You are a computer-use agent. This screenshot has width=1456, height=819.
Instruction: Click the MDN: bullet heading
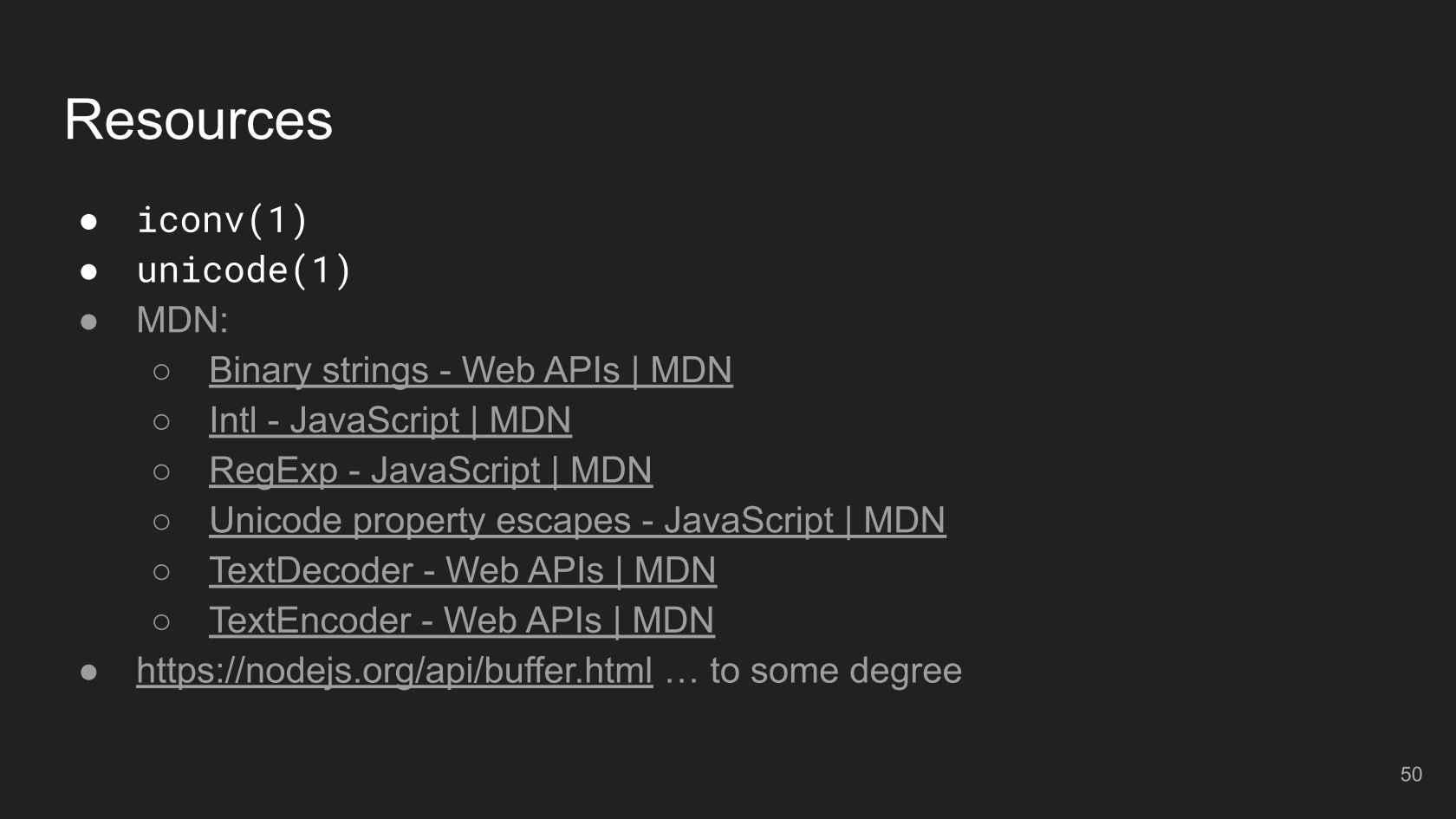pyautogui.click(x=182, y=321)
